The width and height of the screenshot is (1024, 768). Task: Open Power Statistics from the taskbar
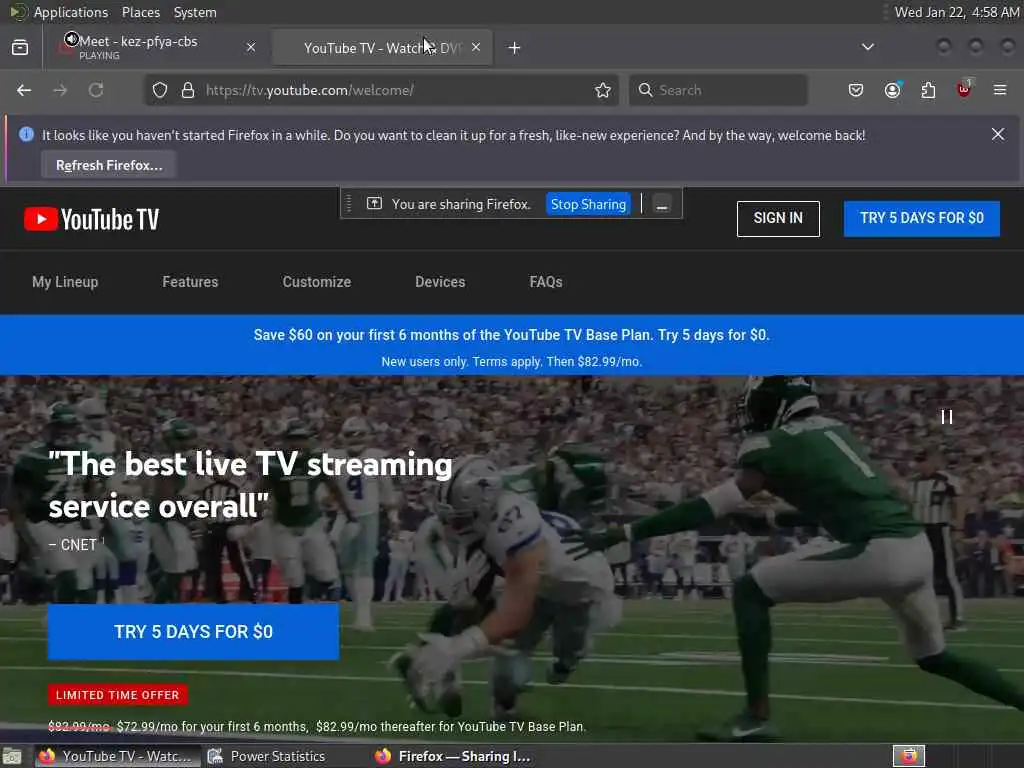(266, 756)
